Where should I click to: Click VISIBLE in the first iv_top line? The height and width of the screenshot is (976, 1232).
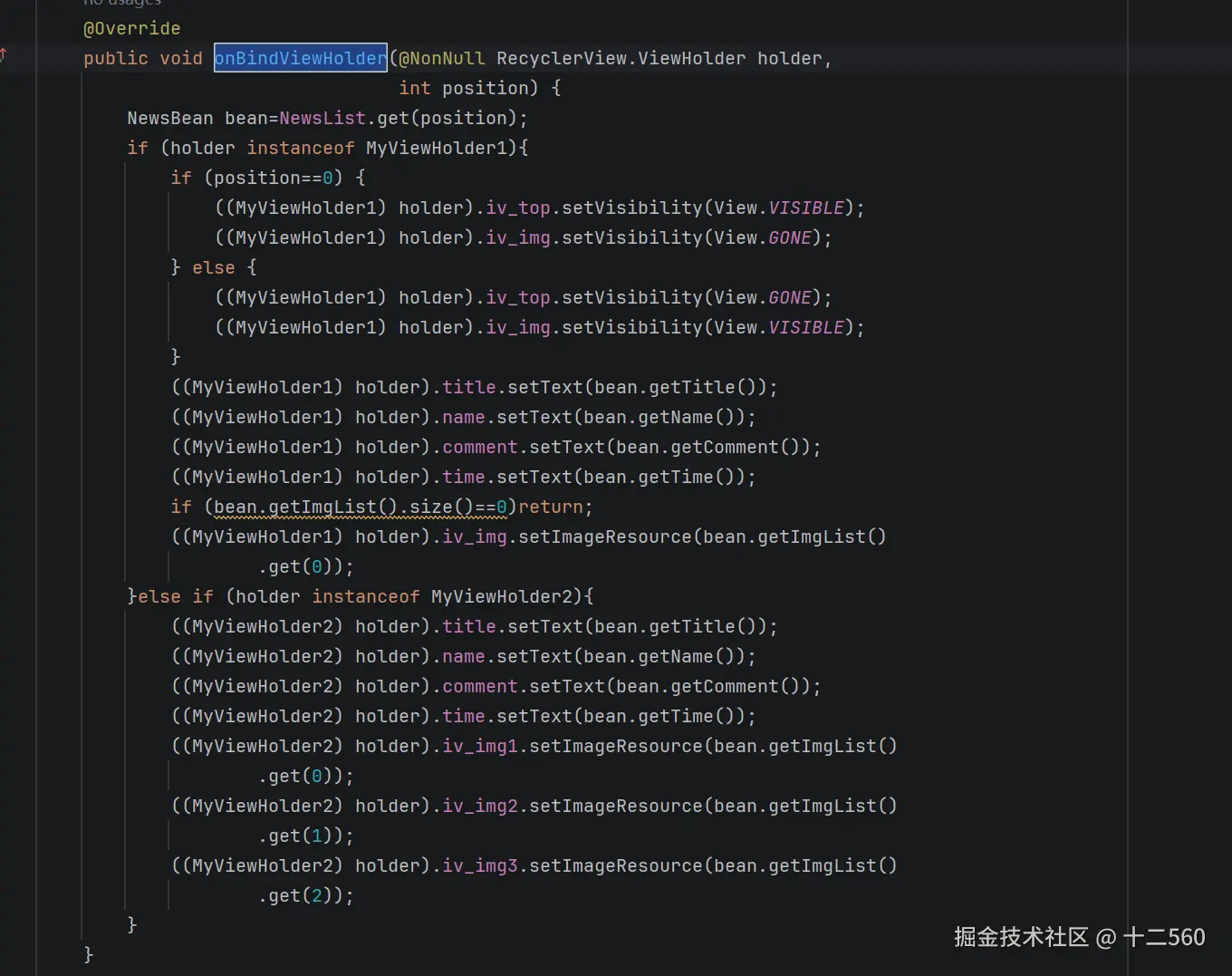[x=806, y=208]
